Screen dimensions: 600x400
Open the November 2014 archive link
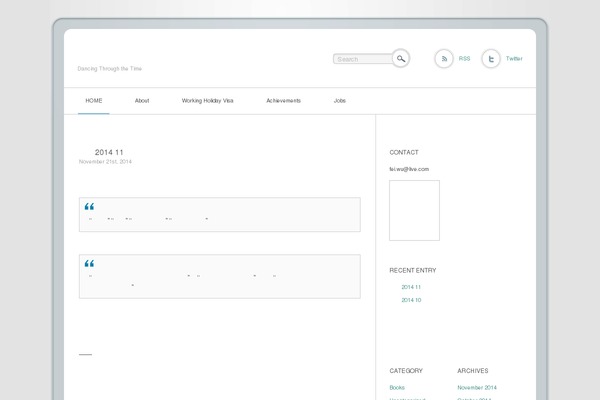(477, 387)
